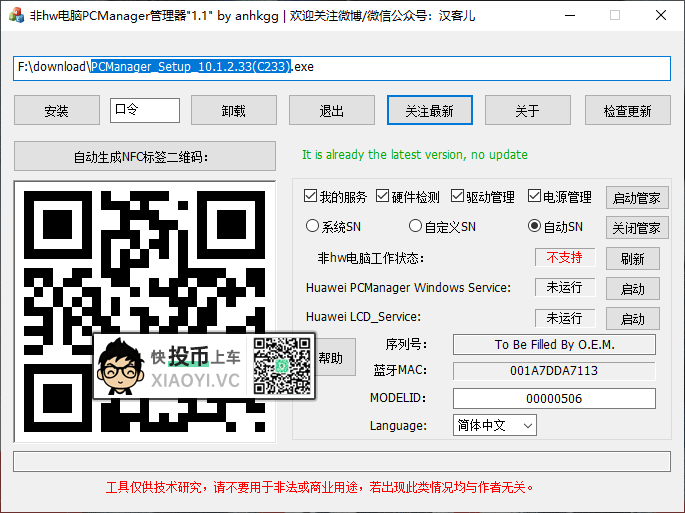Image resolution: width=685 pixels, height=513 pixels.
Task: Click the 安装 (Install) button
Action: [x=57, y=110]
